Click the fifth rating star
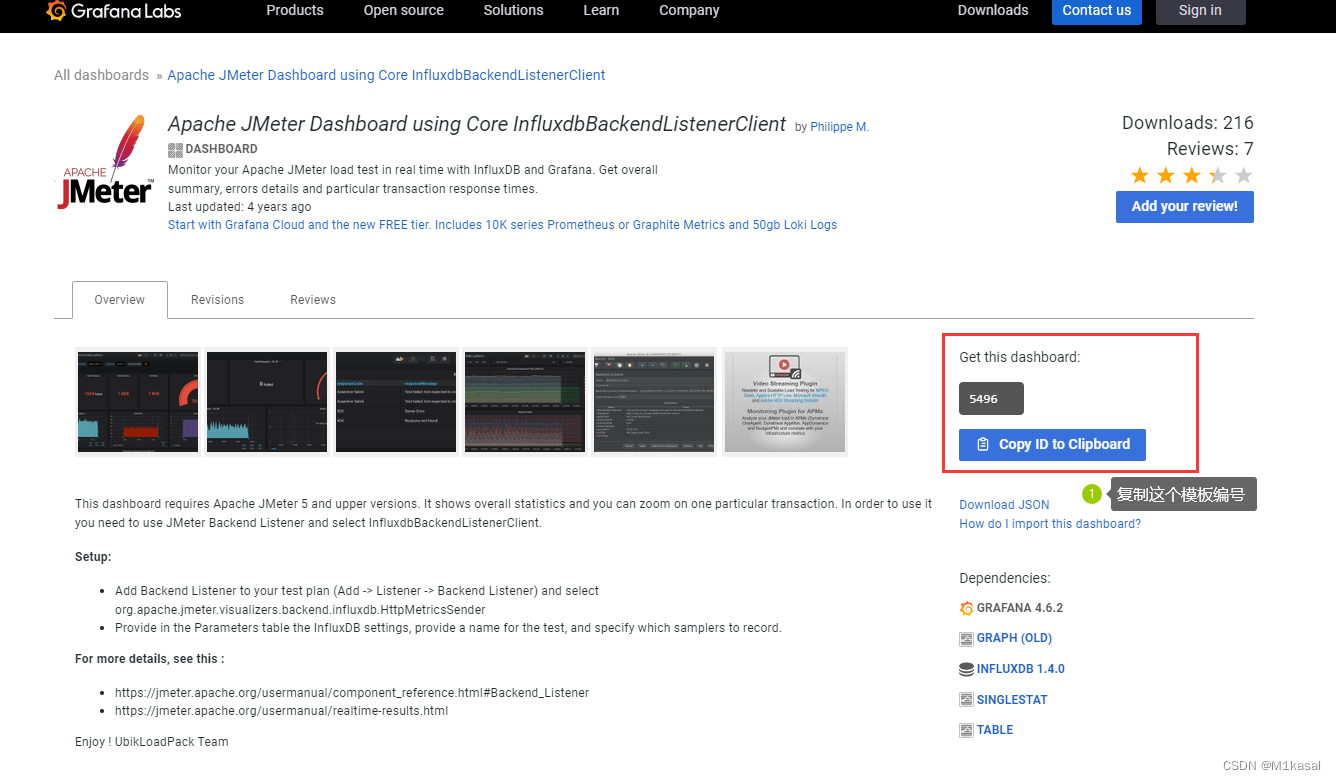 1244,176
